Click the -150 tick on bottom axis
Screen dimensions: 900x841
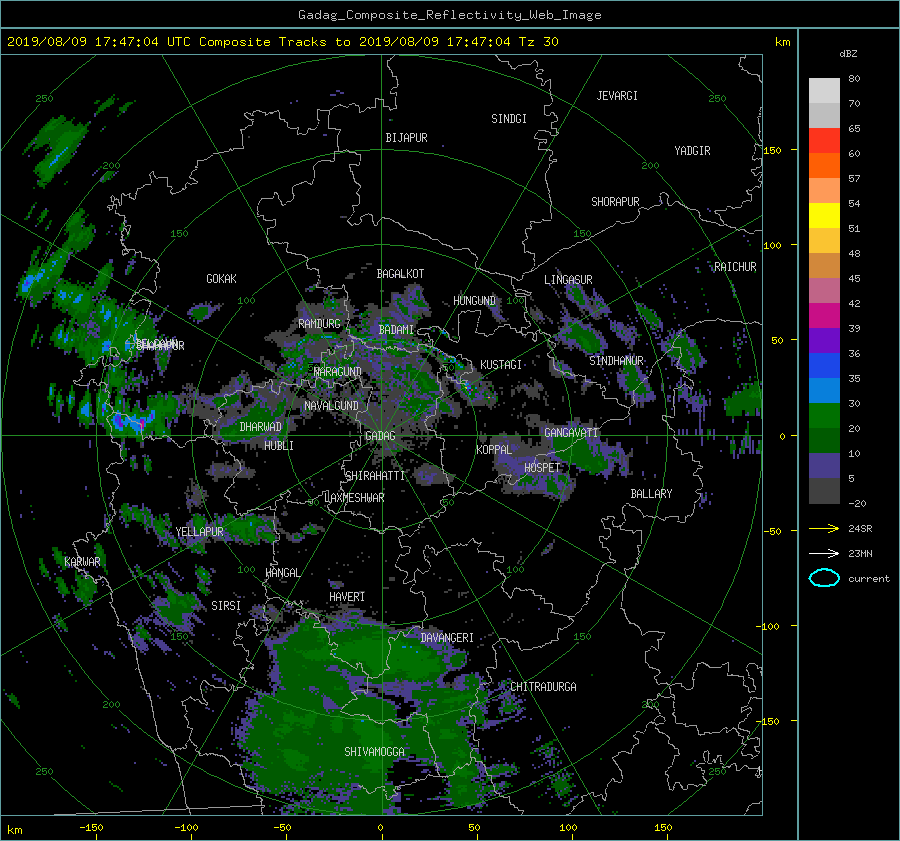tap(91, 828)
